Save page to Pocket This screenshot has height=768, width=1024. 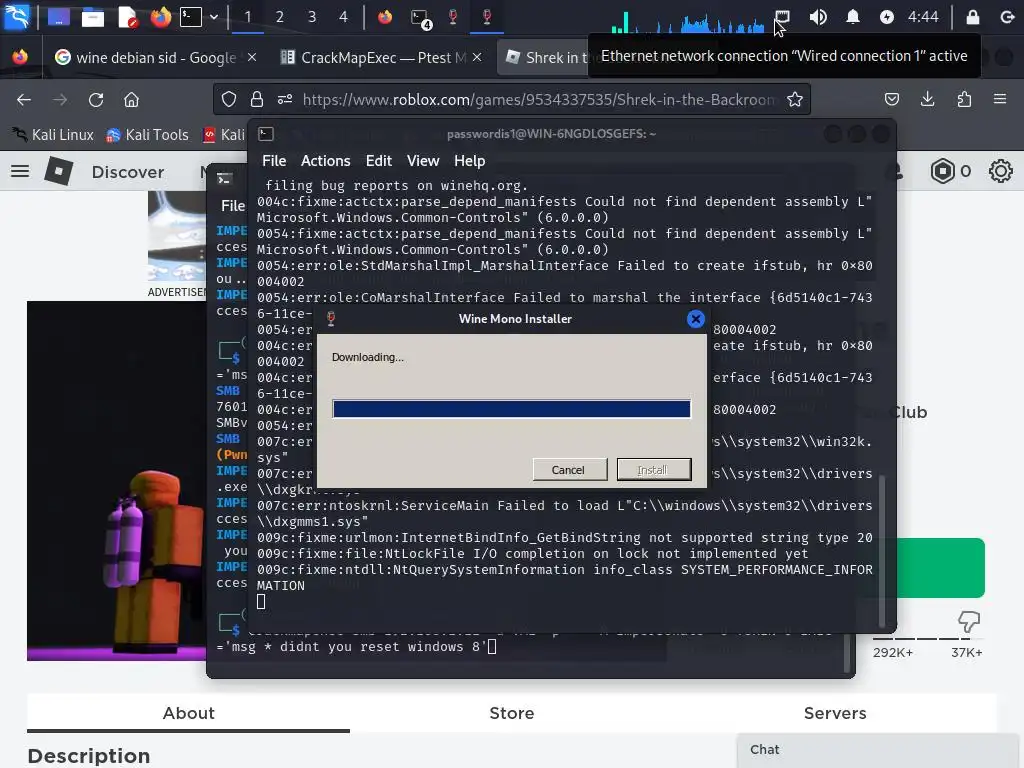point(891,99)
